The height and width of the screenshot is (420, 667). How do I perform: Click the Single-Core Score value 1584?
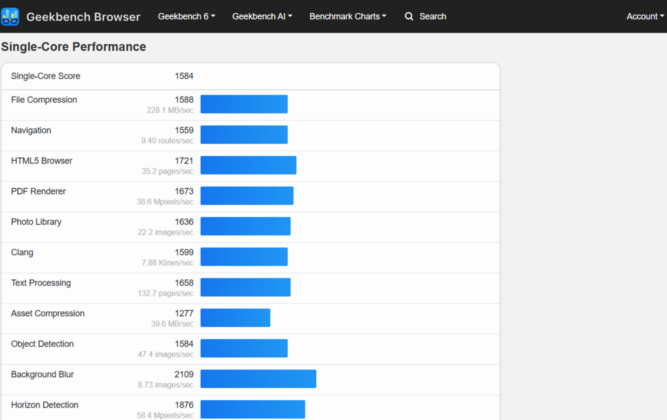pos(184,76)
